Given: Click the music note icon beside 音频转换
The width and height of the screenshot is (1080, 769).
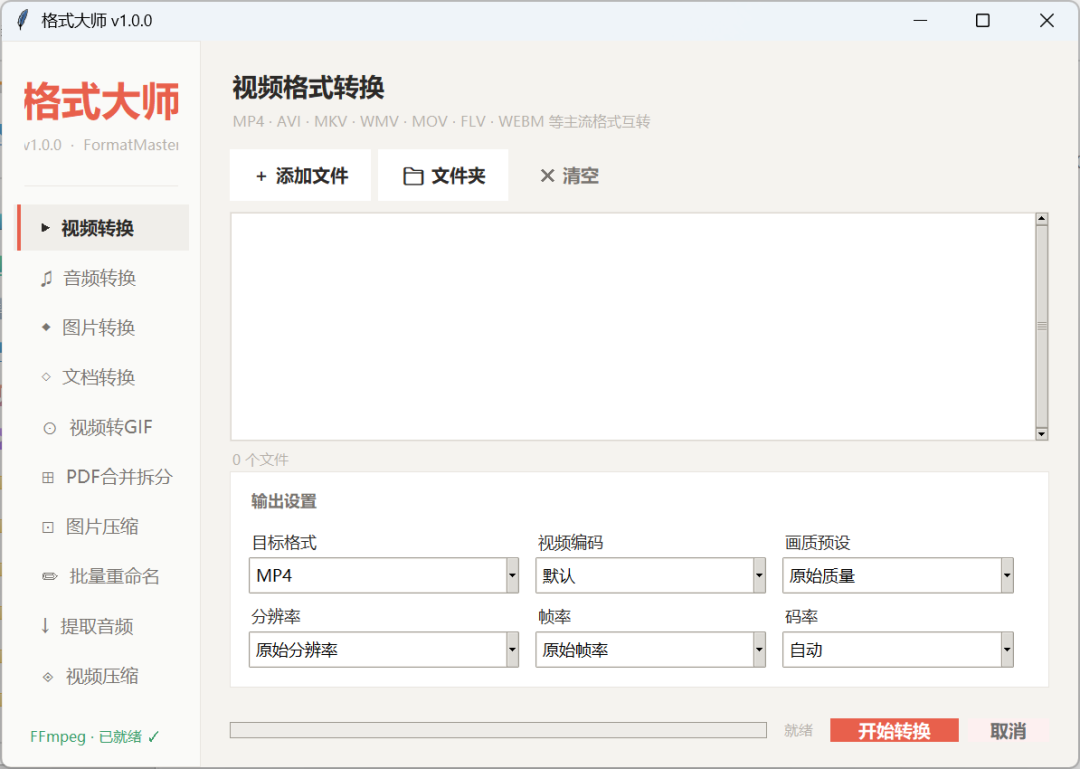Looking at the screenshot, I should tap(46, 278).
